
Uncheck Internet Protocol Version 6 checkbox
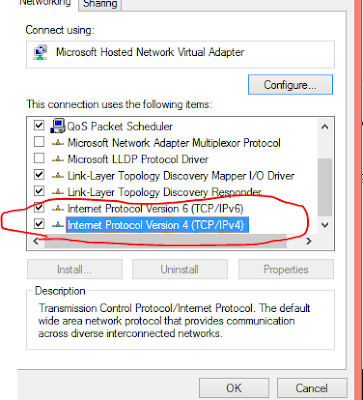pyautogui.click(x=39, y=207)
